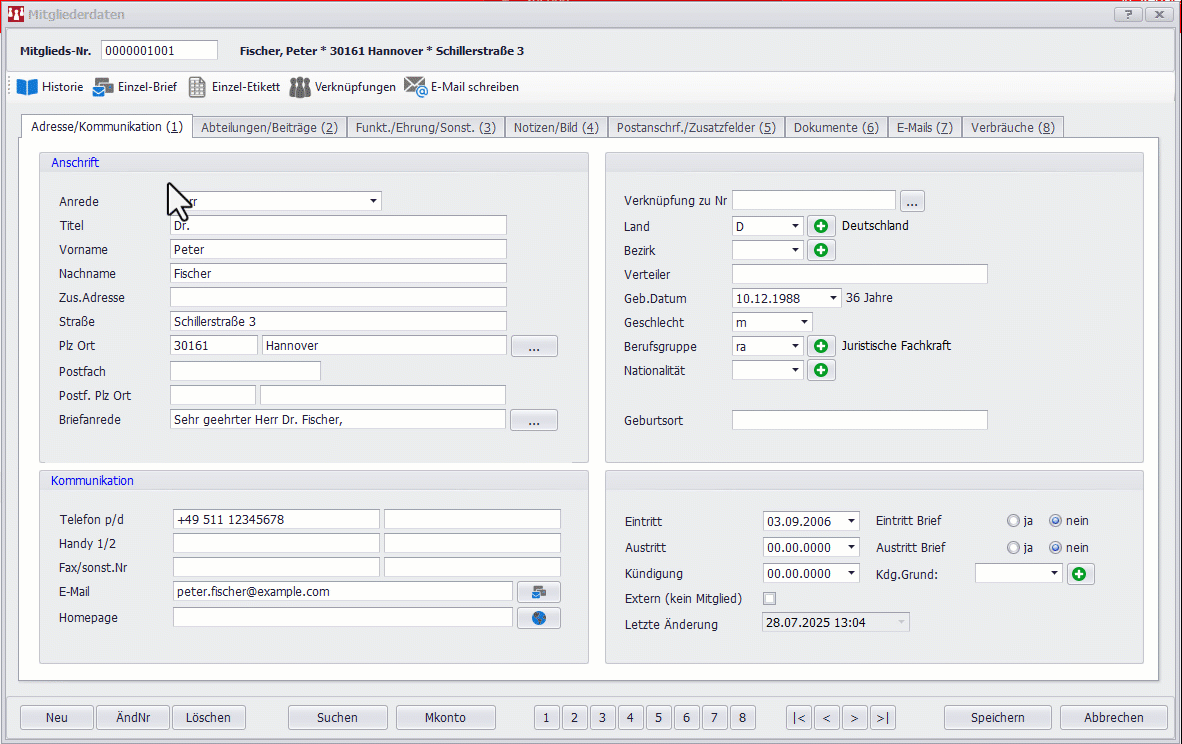The height and width of the screenshot is (744, 1182).
Task: Open Verknüpfungen people icon
Action: point(300,87)
